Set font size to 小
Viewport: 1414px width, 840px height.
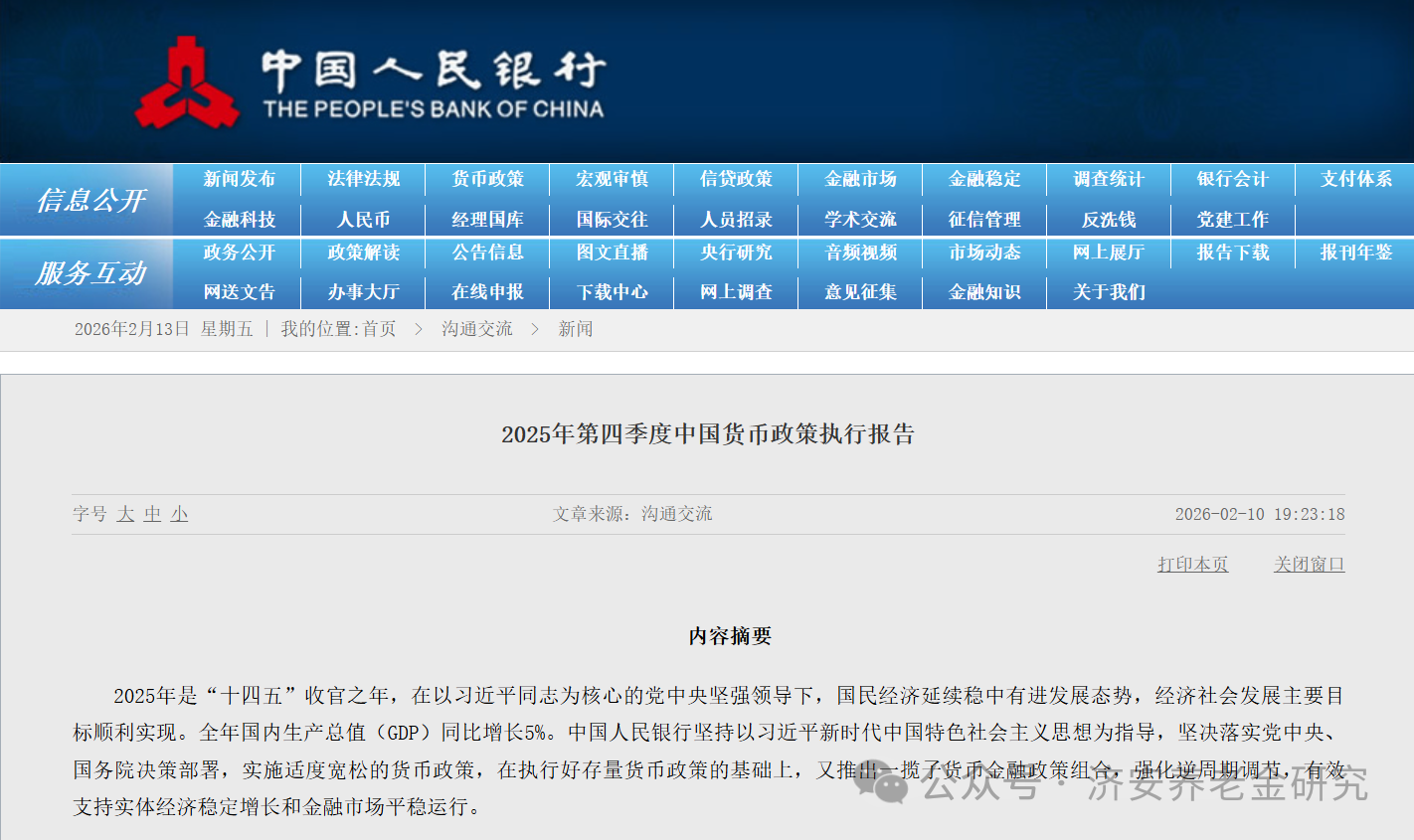[x=178, y=514]
